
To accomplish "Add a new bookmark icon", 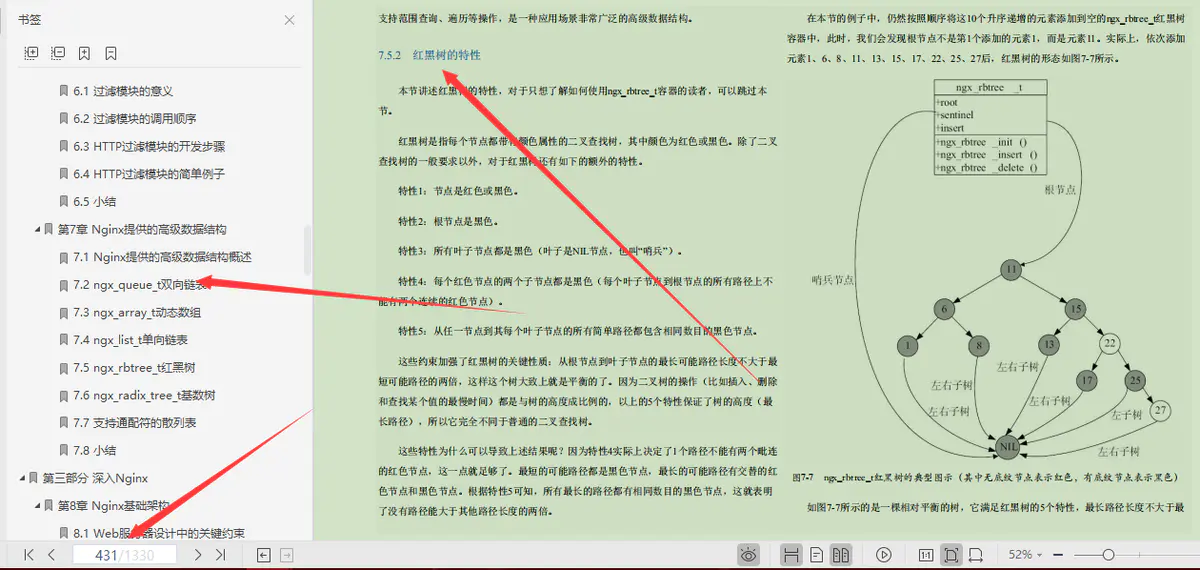I will coord(85,52).
